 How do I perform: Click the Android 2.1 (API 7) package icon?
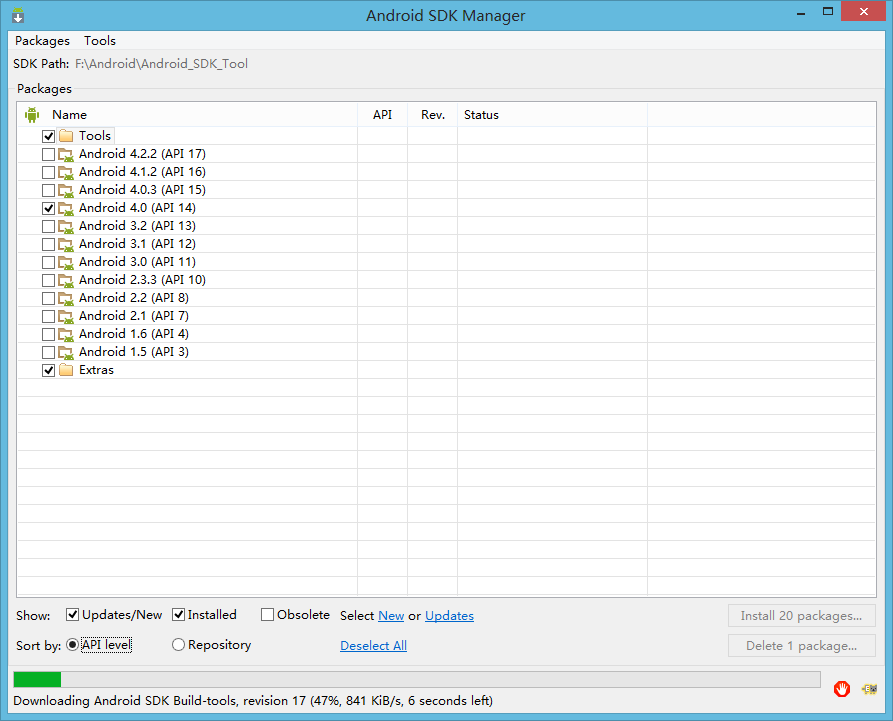(66, 317)
